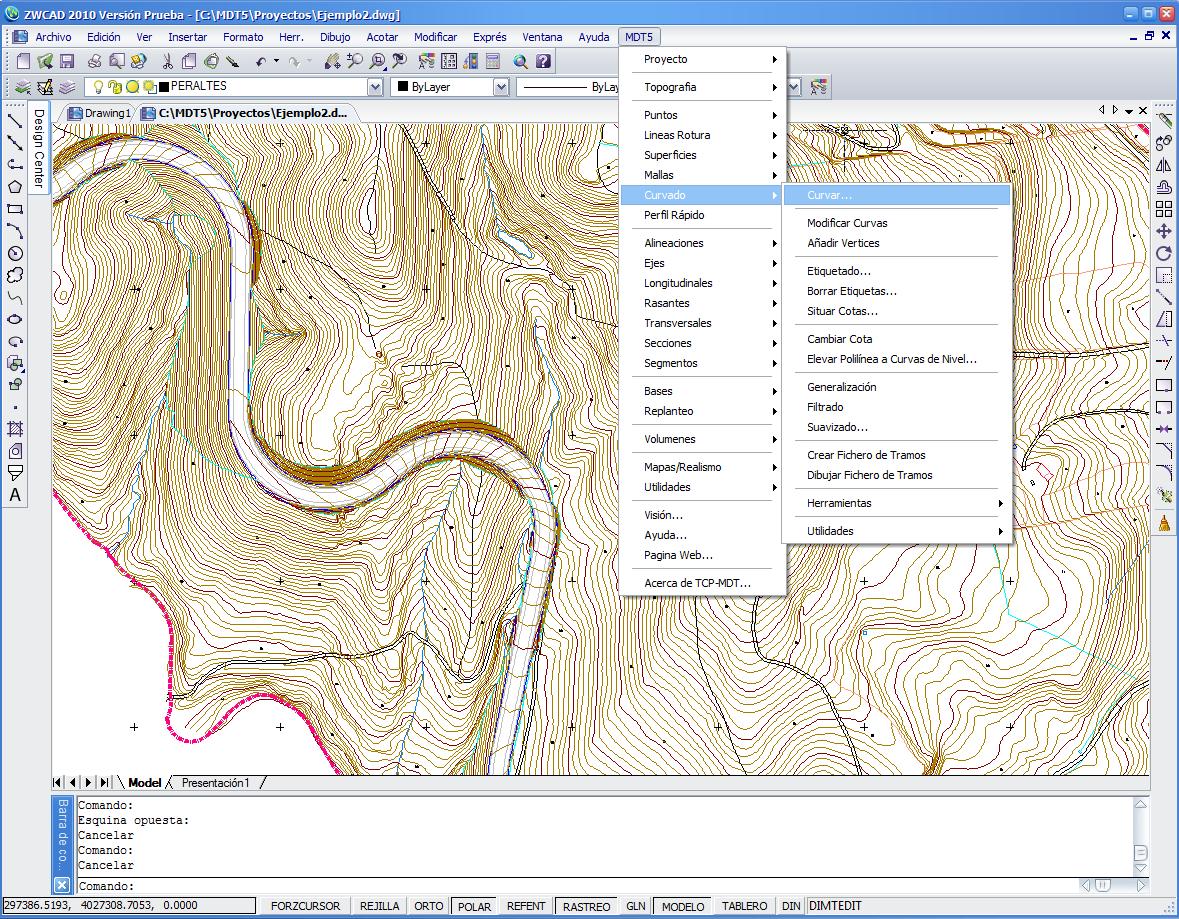Expand the Utilidades submenu in Curvado
The height and width of the screenshot is (919, 1179).
898,531
